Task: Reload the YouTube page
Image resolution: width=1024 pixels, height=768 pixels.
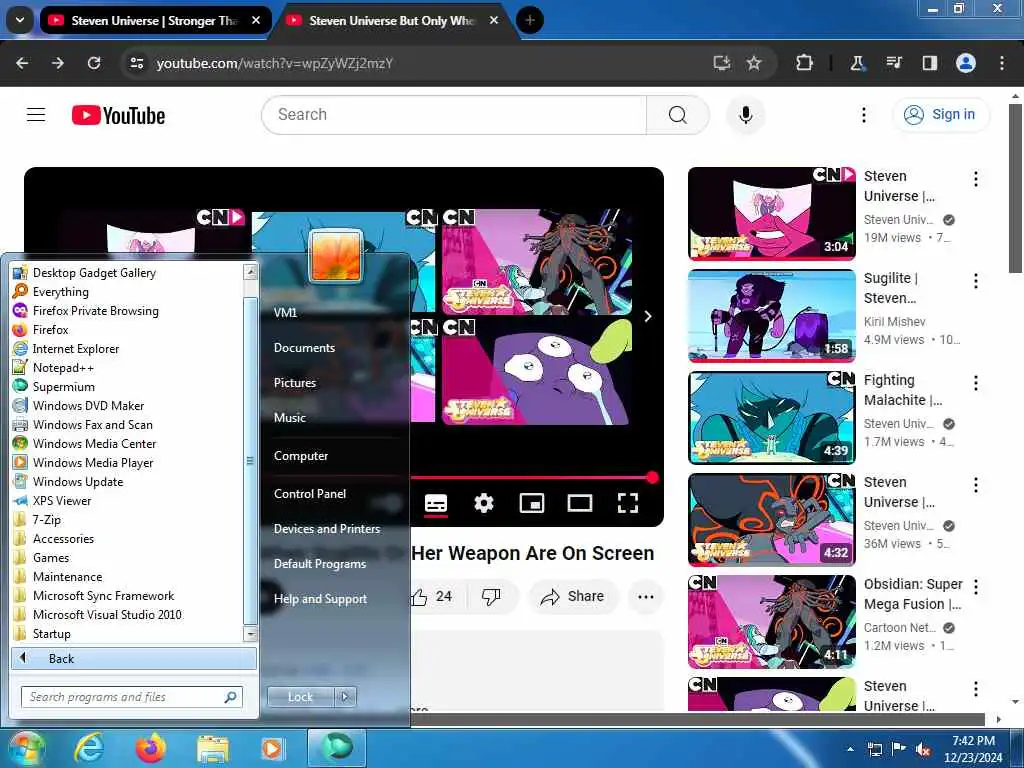Action: click(x=94, y=63)
